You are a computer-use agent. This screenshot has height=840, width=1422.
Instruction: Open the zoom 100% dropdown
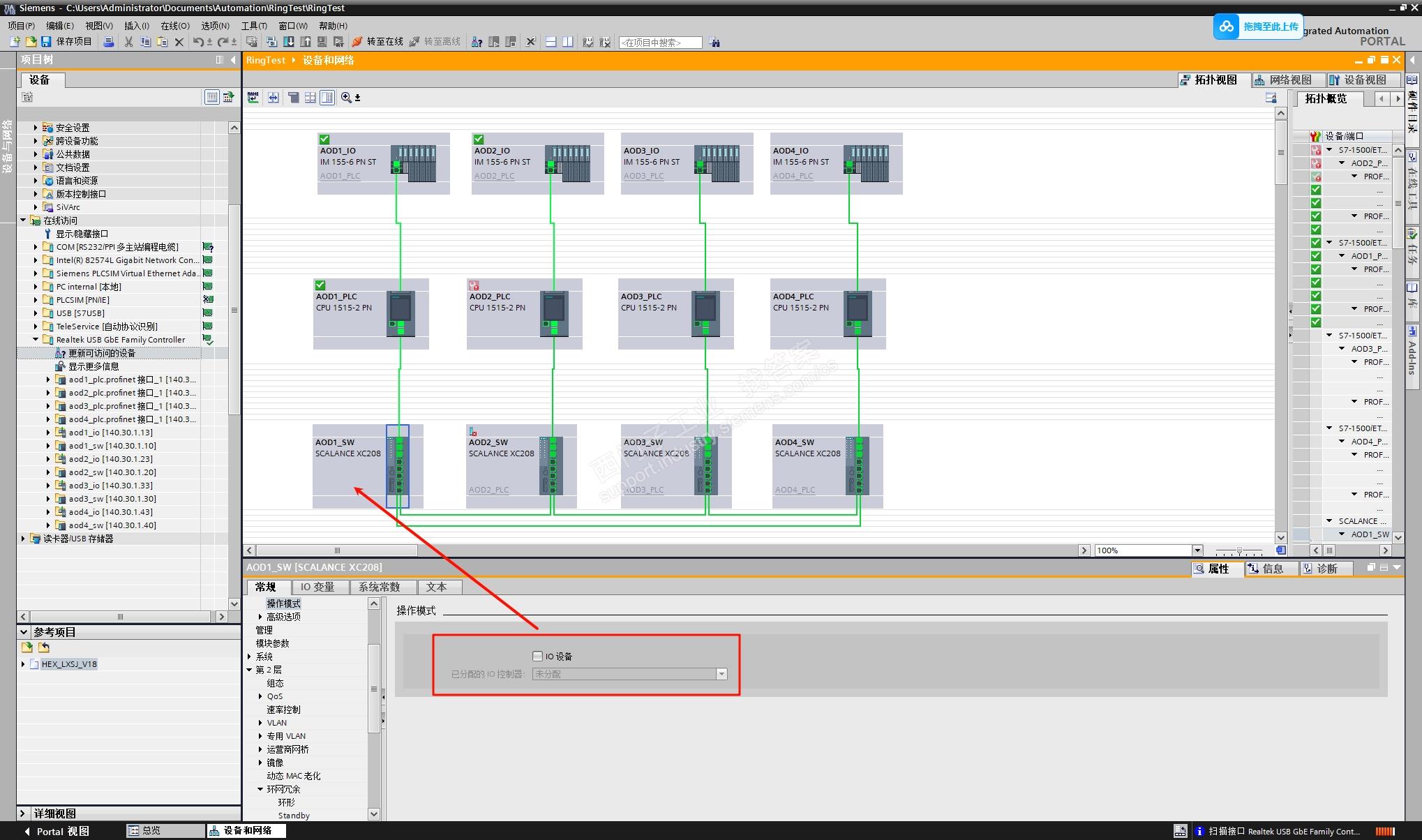(x=1197, y=550)
